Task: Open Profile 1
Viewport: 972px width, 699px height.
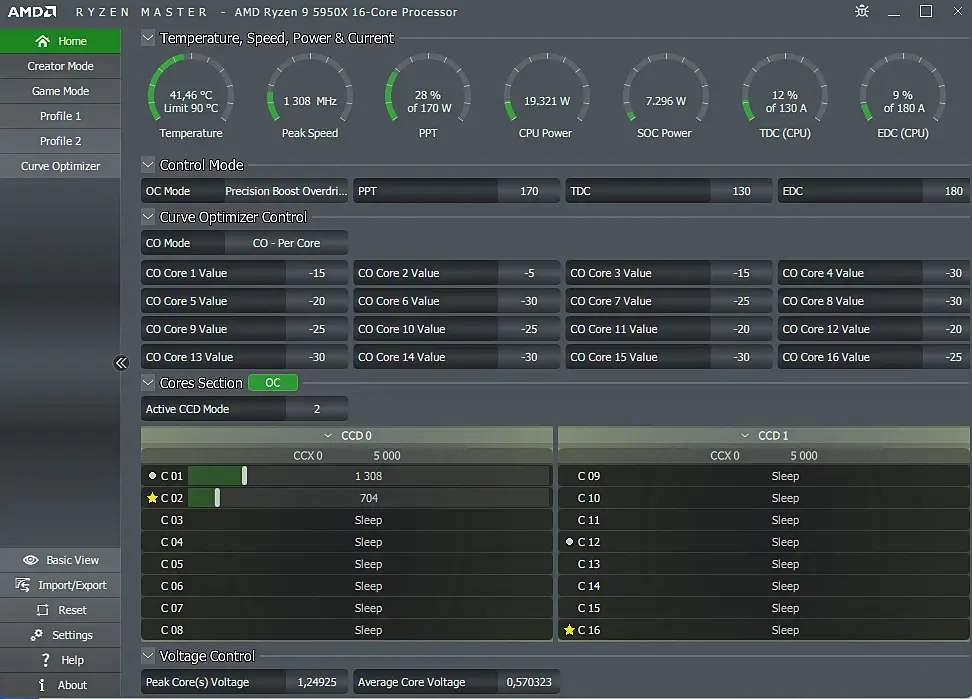Action: tap(60, 116)
